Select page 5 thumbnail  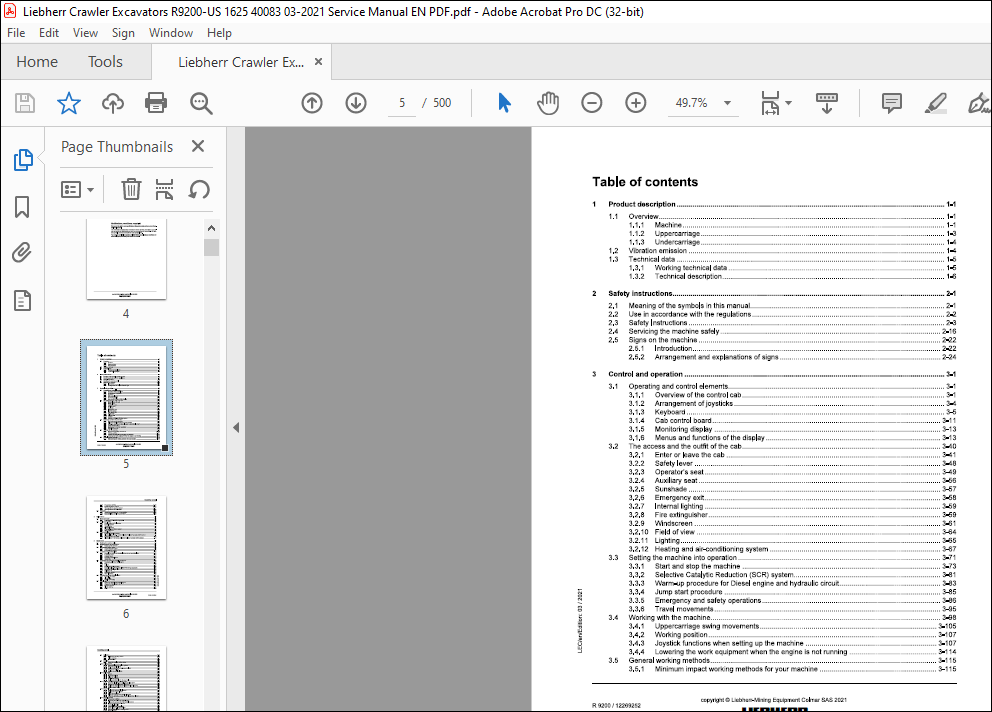(126, 397)
